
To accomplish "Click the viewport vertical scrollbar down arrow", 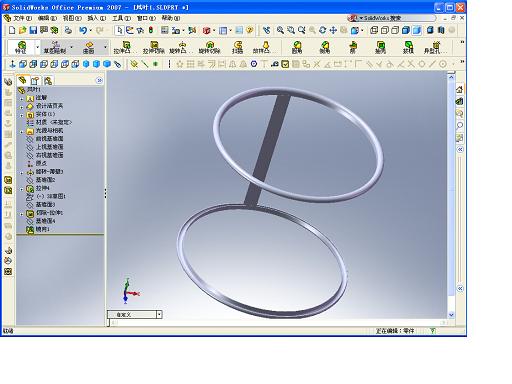I will click(451, 314).
